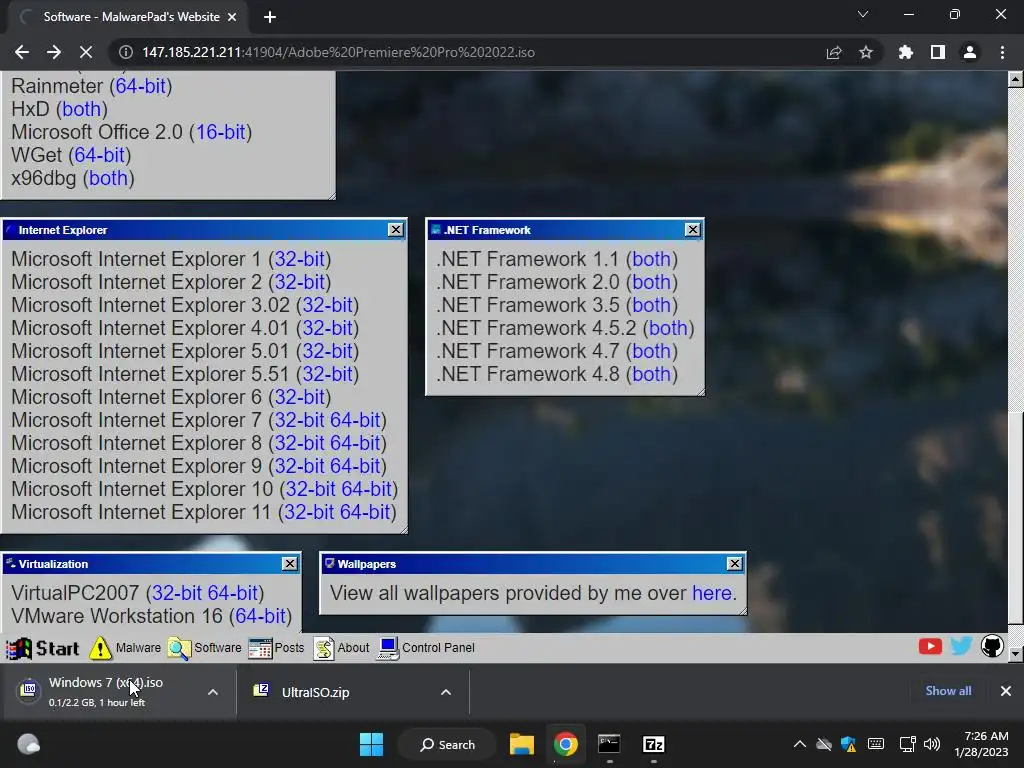This screenshot has height=768, width=1024.
Task: Open the date and time clock
Action: 981,744
